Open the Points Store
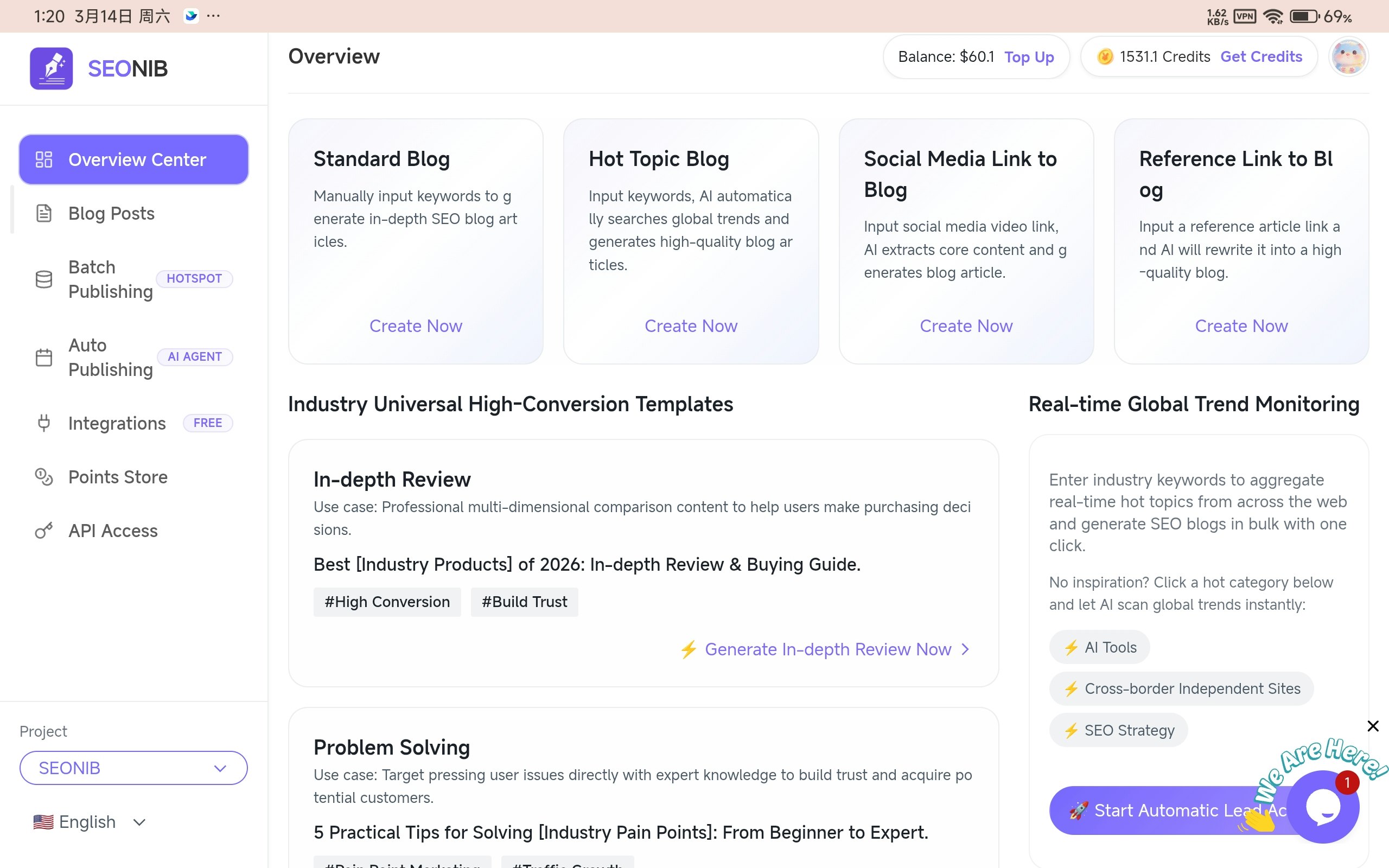This screenshot has height=868, width=1389. [x=118, y=476]
